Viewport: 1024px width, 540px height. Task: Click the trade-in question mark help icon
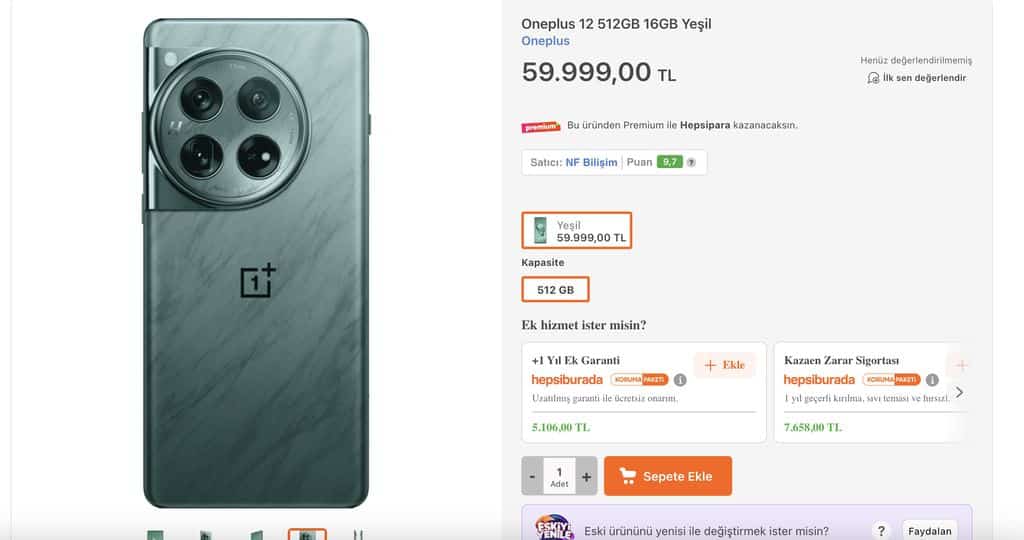pos(881,531)
